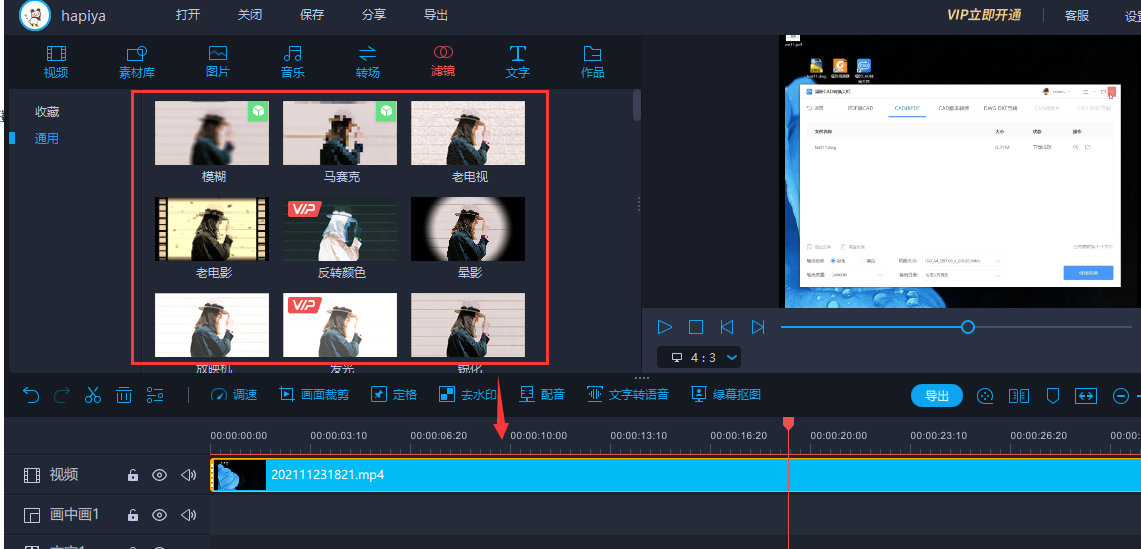Select the 去水印 watermark removal tool

coord(467,395)
